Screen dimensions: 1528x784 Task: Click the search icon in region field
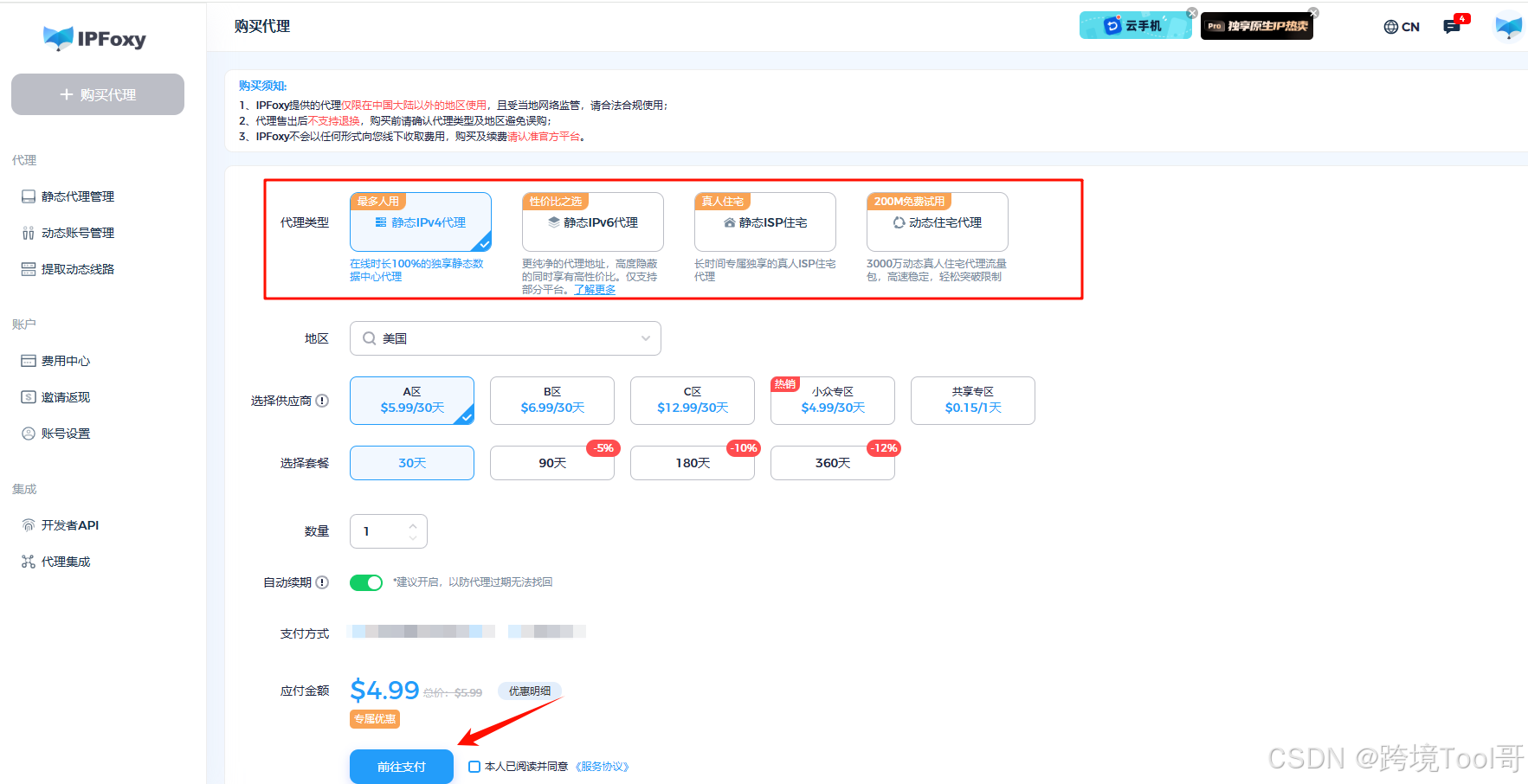coord(369,338)
